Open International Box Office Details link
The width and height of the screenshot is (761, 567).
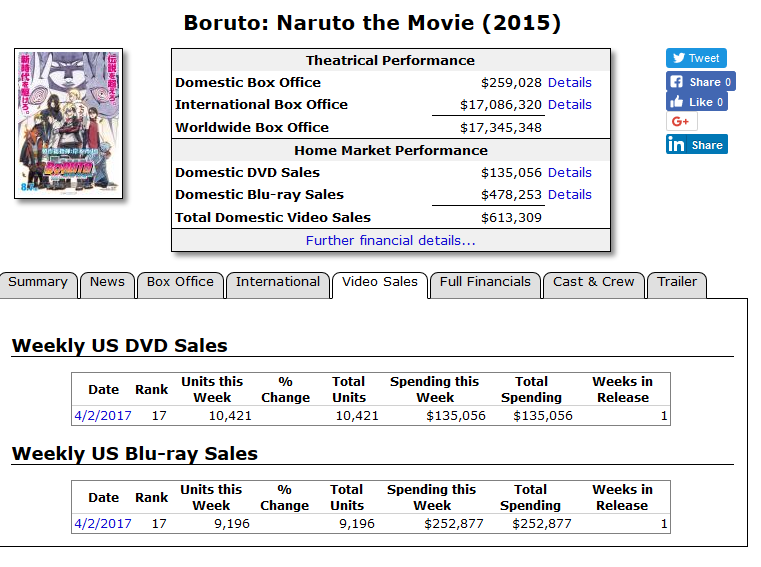point(569,105)
